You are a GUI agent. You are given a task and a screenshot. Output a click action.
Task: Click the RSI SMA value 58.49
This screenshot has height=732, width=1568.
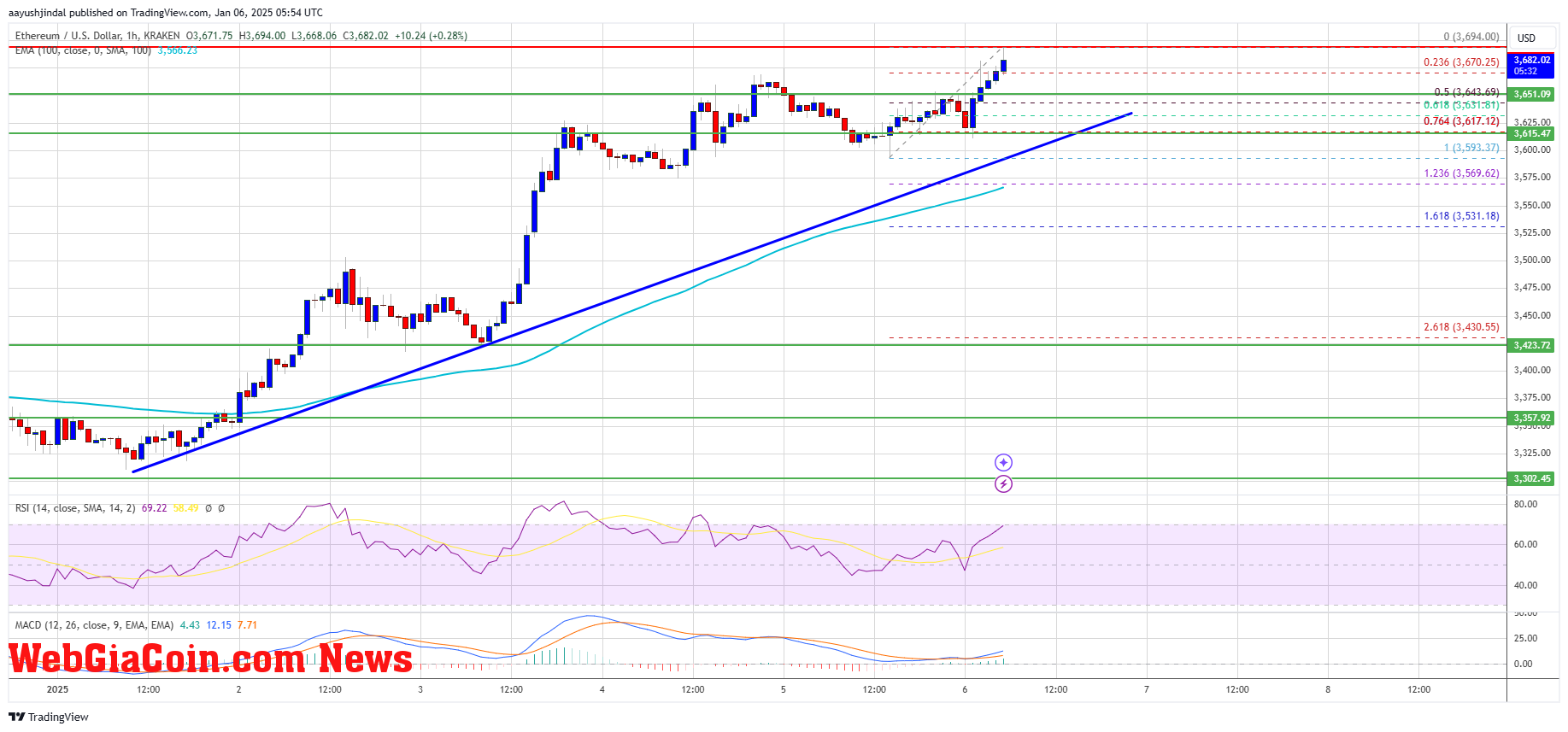pyautogui.click(x=186, y=508)
